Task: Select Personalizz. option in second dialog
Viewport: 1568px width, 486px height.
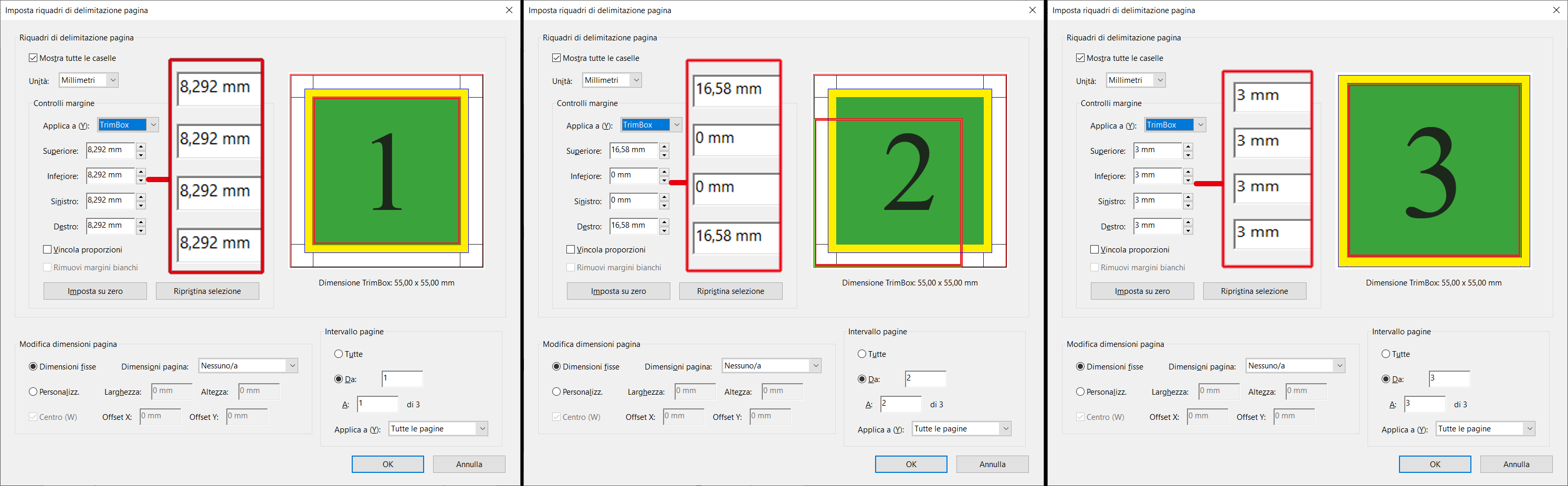Action: (x=556, y=392)
